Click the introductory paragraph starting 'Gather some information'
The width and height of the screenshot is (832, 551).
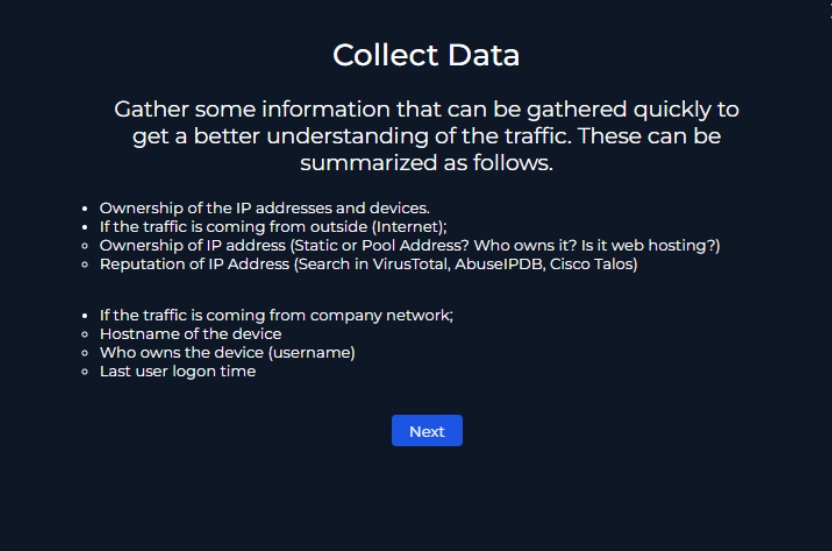click(x=426, y=136)
